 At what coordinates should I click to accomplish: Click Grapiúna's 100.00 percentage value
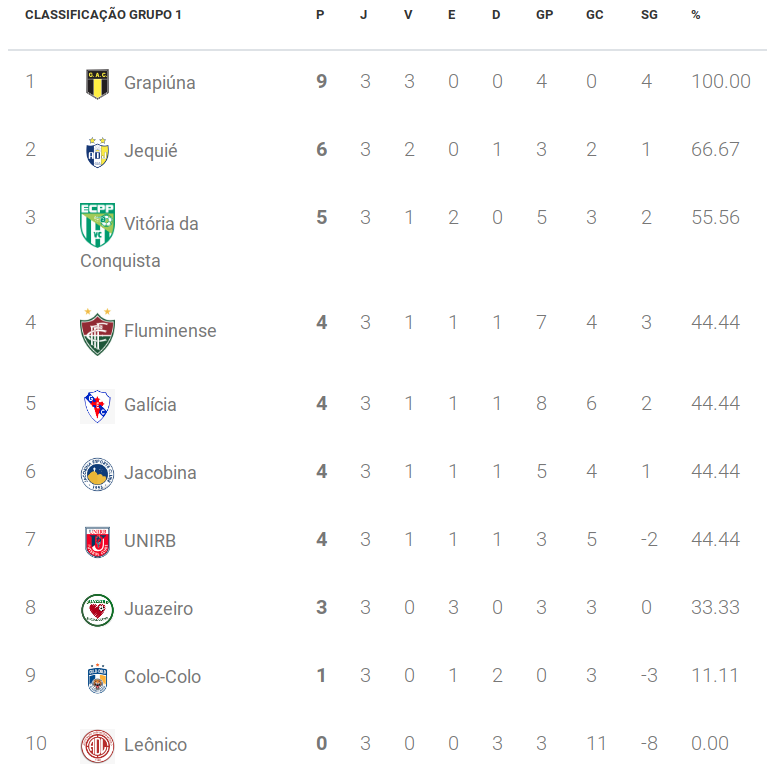721,81
